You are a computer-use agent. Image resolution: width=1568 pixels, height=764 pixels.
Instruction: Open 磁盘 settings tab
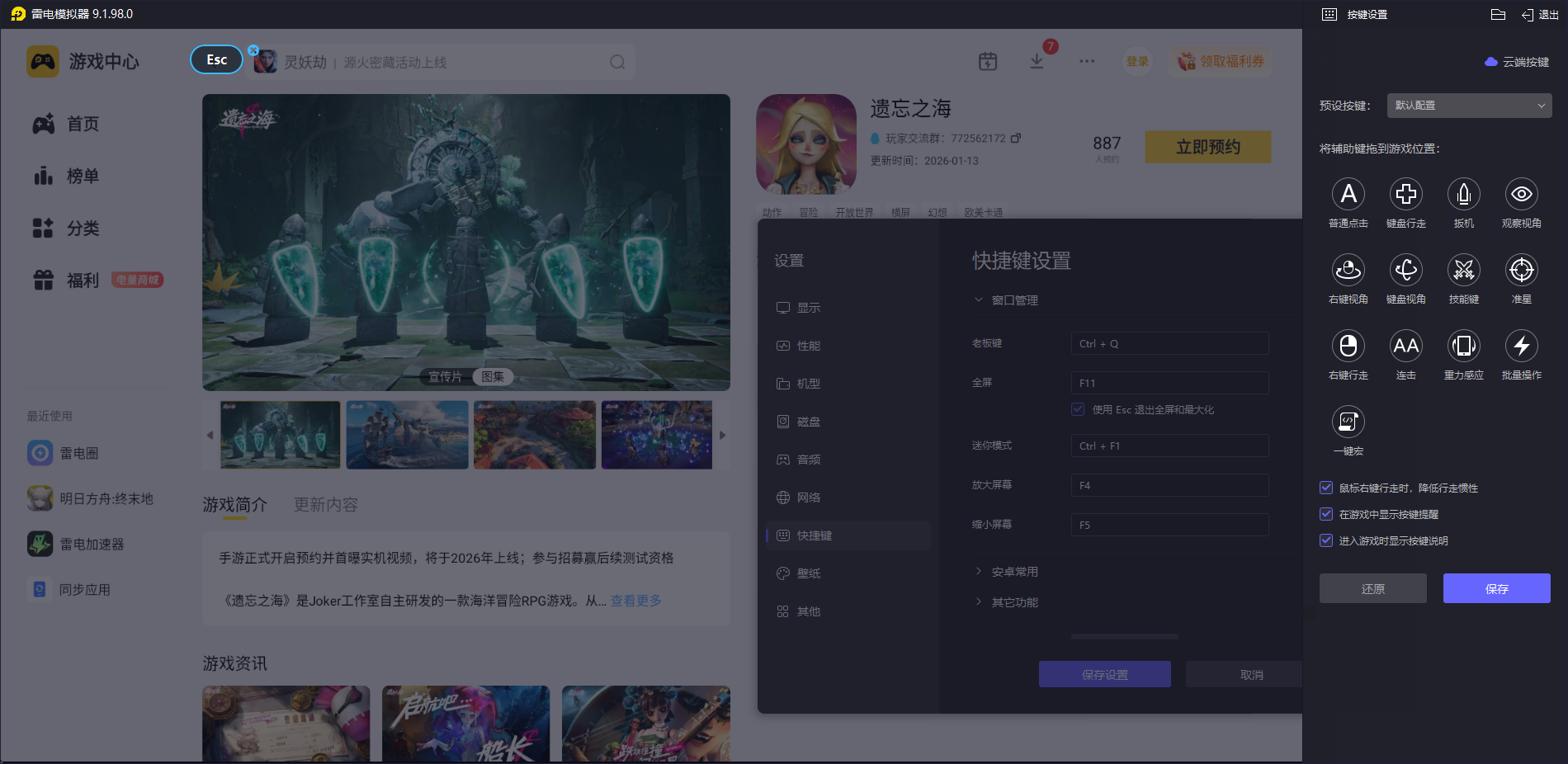point(848,422)
